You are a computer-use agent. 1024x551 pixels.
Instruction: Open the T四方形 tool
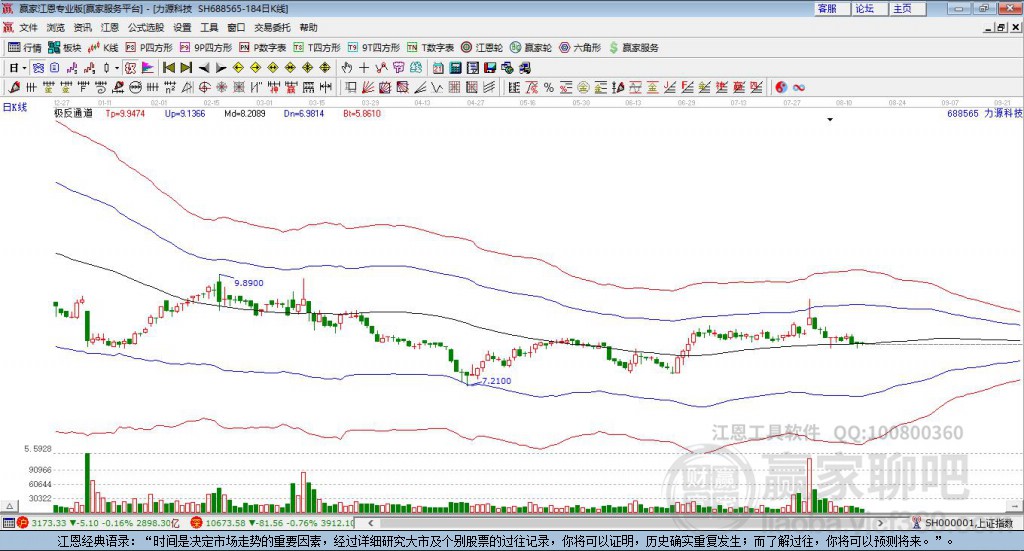click(317, 48)
